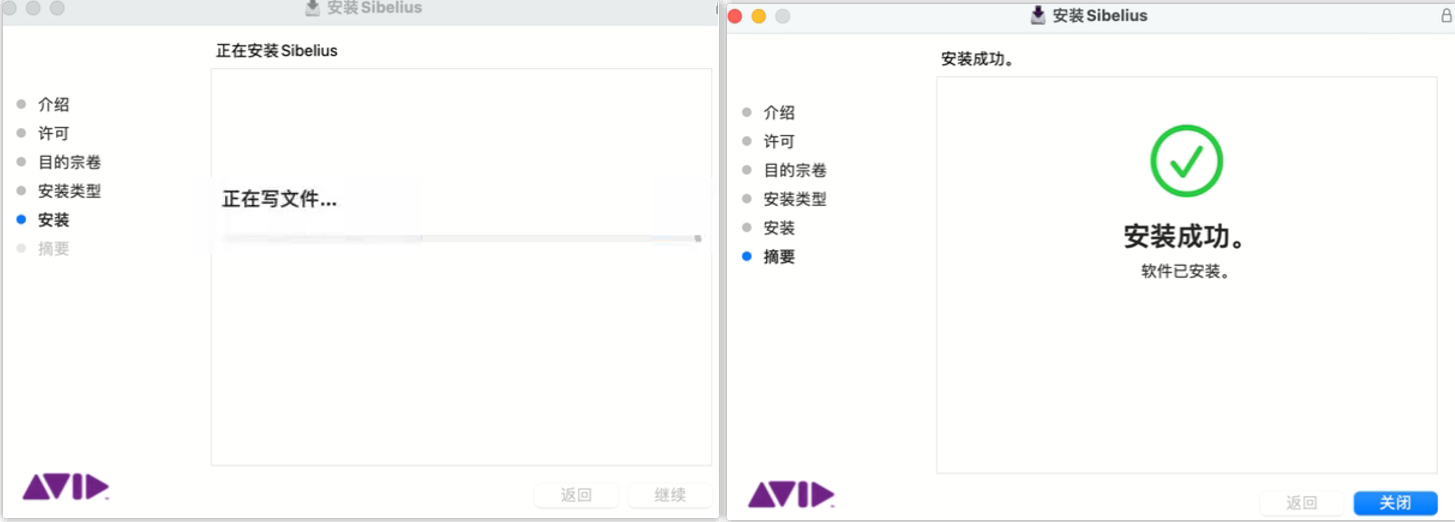Click the file writing progress bar

(x=460, y=238)
